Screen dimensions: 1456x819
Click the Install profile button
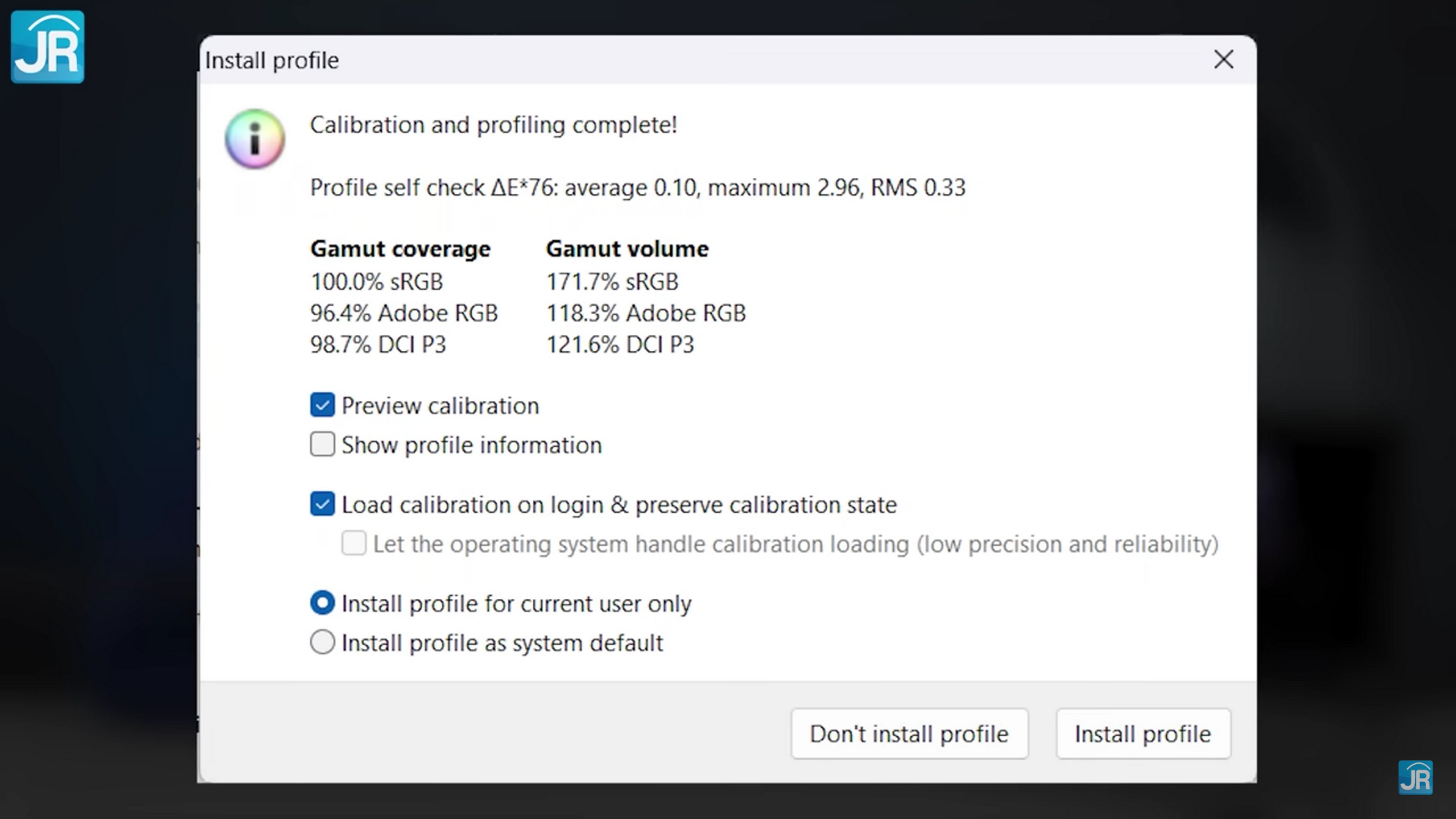[1143, 734]
